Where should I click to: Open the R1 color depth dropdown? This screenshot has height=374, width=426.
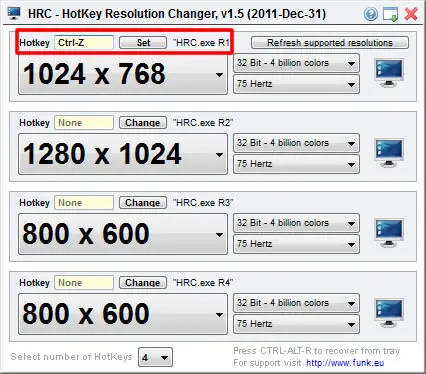296,63
